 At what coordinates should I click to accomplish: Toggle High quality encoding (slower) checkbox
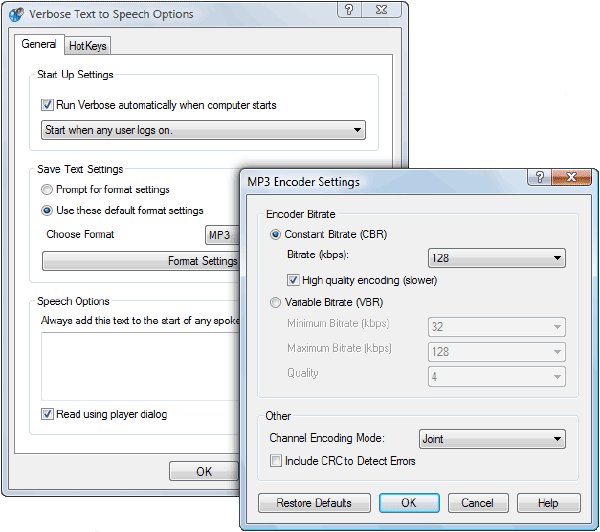(293, 280)
